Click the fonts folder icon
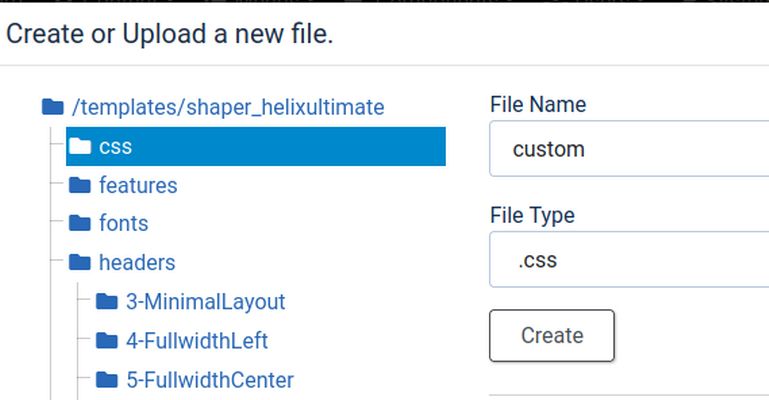Viewport: 769px width, 400px height. 80,223
